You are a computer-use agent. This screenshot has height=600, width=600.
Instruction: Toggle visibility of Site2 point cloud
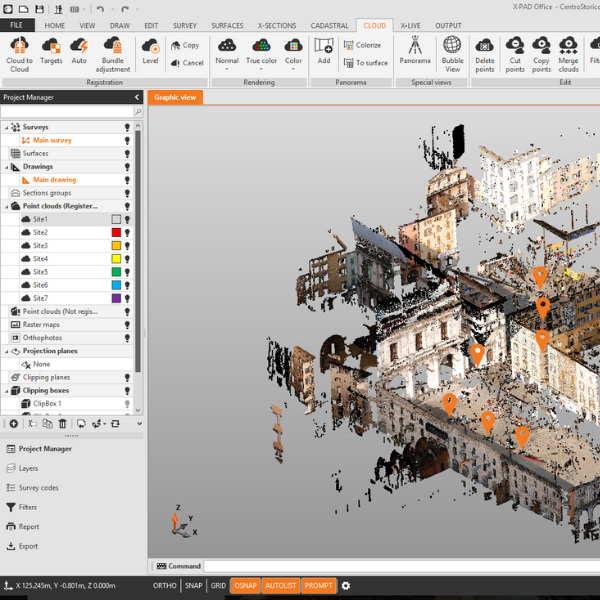pos(127,232)
